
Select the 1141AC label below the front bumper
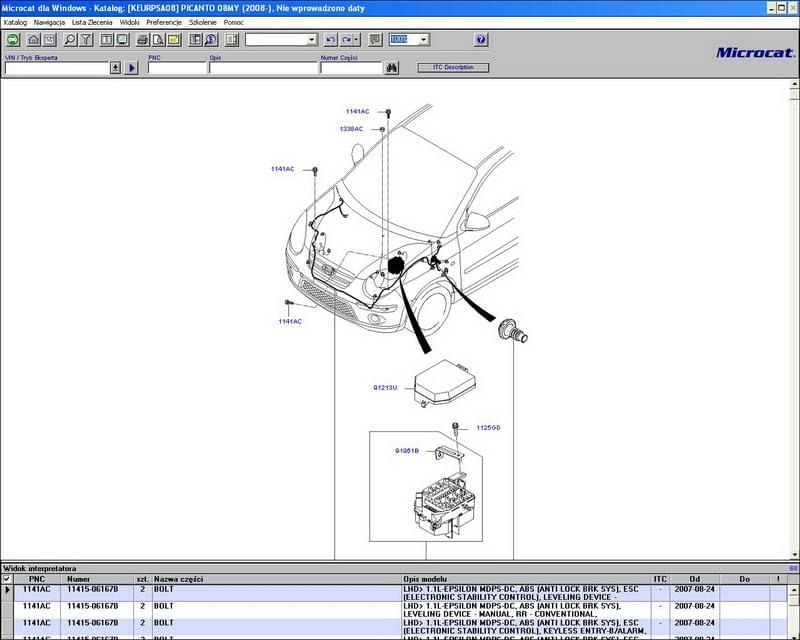tap(290, 322)
